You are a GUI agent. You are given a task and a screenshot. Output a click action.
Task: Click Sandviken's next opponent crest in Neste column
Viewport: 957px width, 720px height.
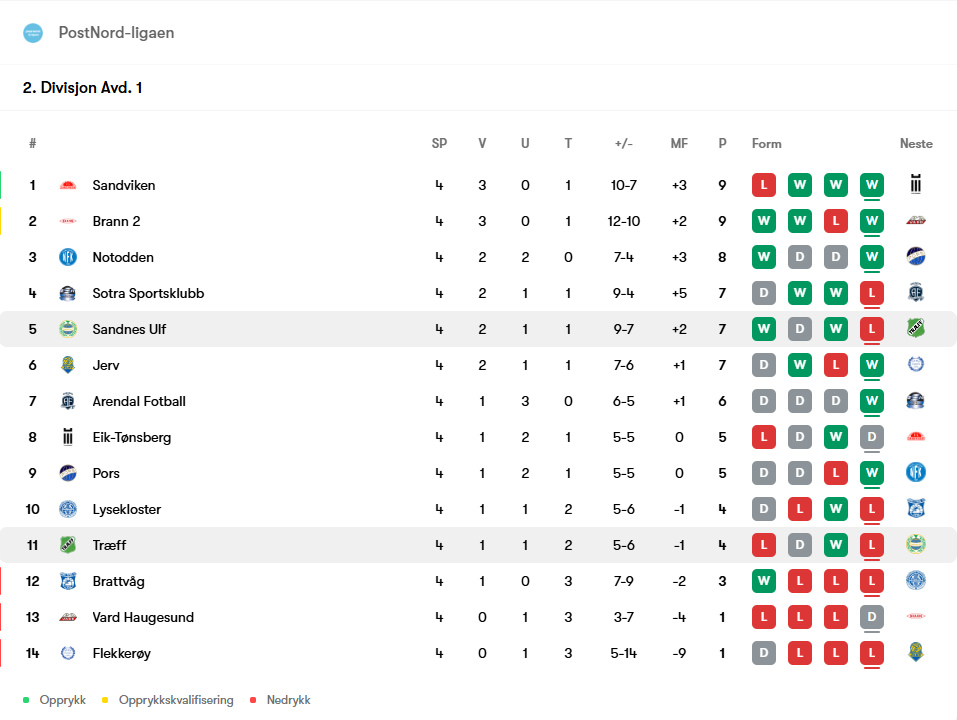click(x=915, y=184)
